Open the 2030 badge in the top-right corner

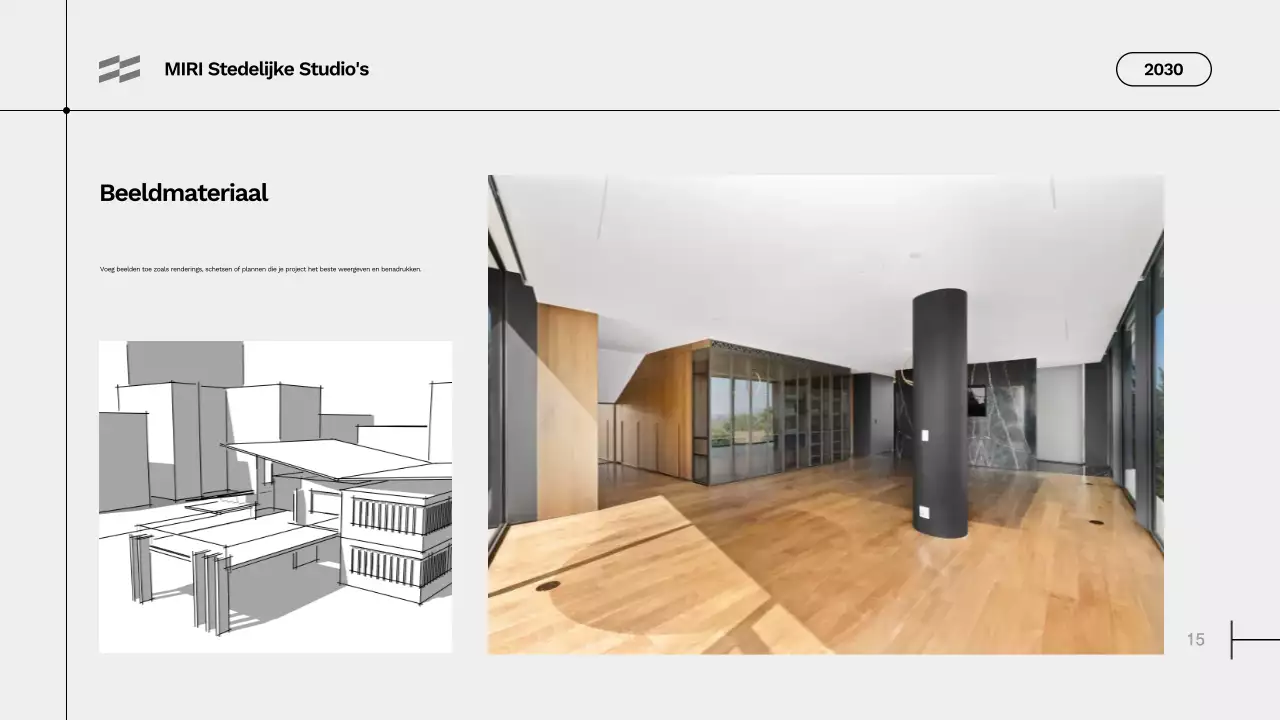[x=1163, y=69]
